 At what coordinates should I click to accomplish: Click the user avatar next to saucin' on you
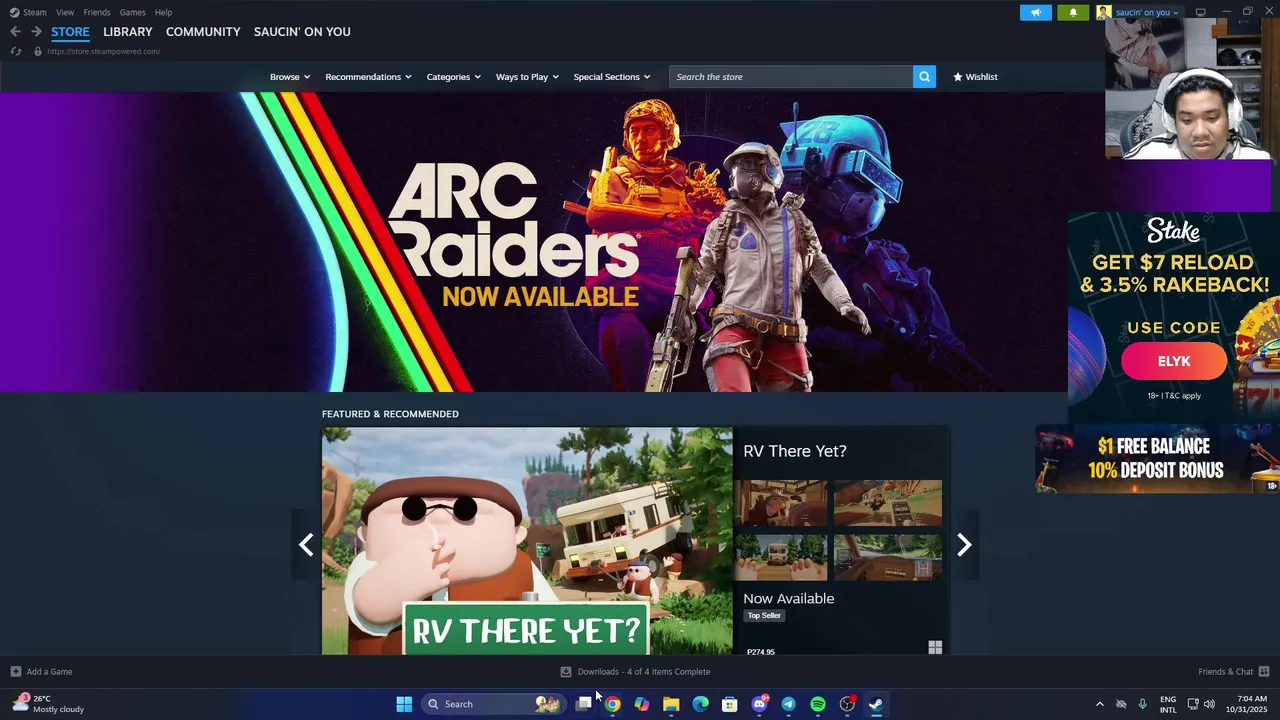click(x=1104, y=12)
